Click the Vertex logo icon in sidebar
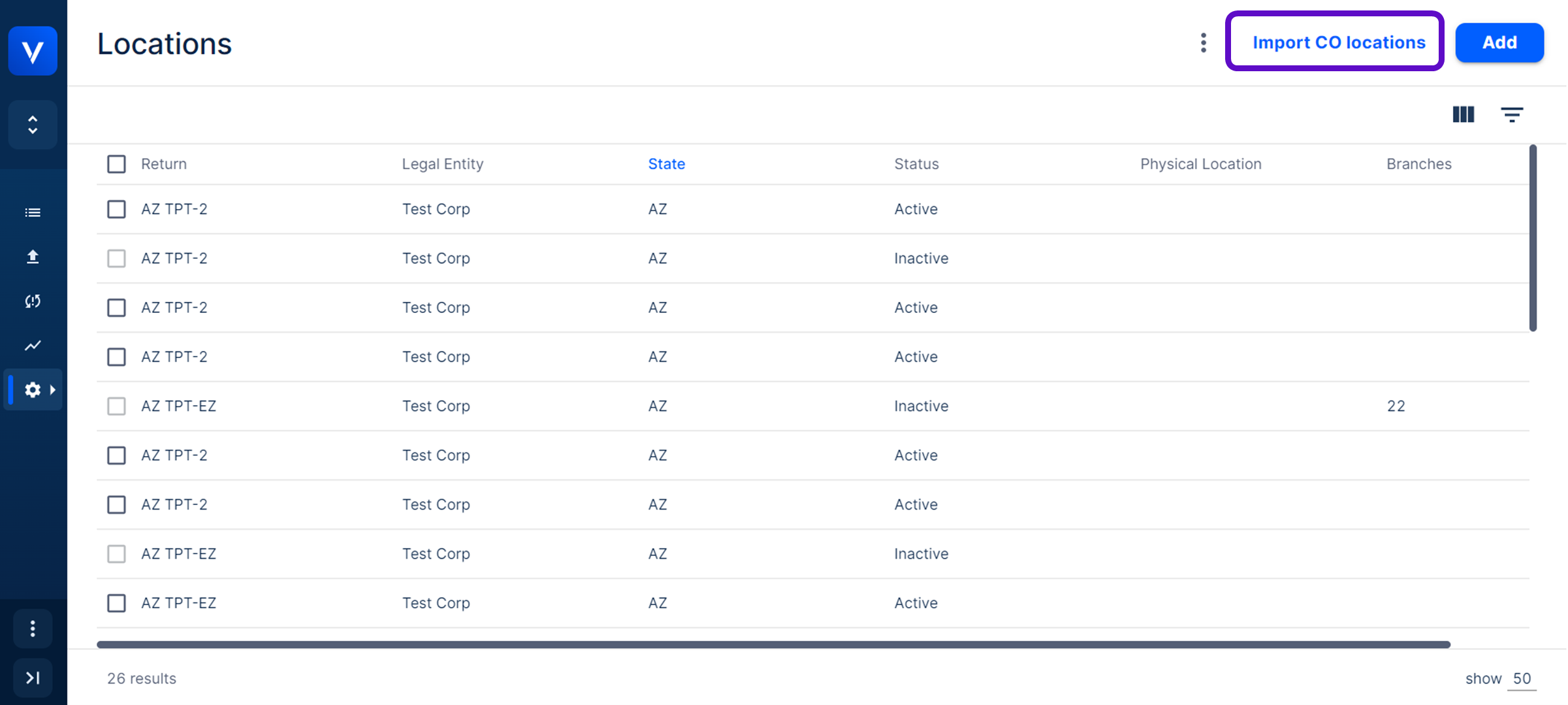Image resolution: width=1568 pixels, height=705 pixels. (x=33, y=51)
